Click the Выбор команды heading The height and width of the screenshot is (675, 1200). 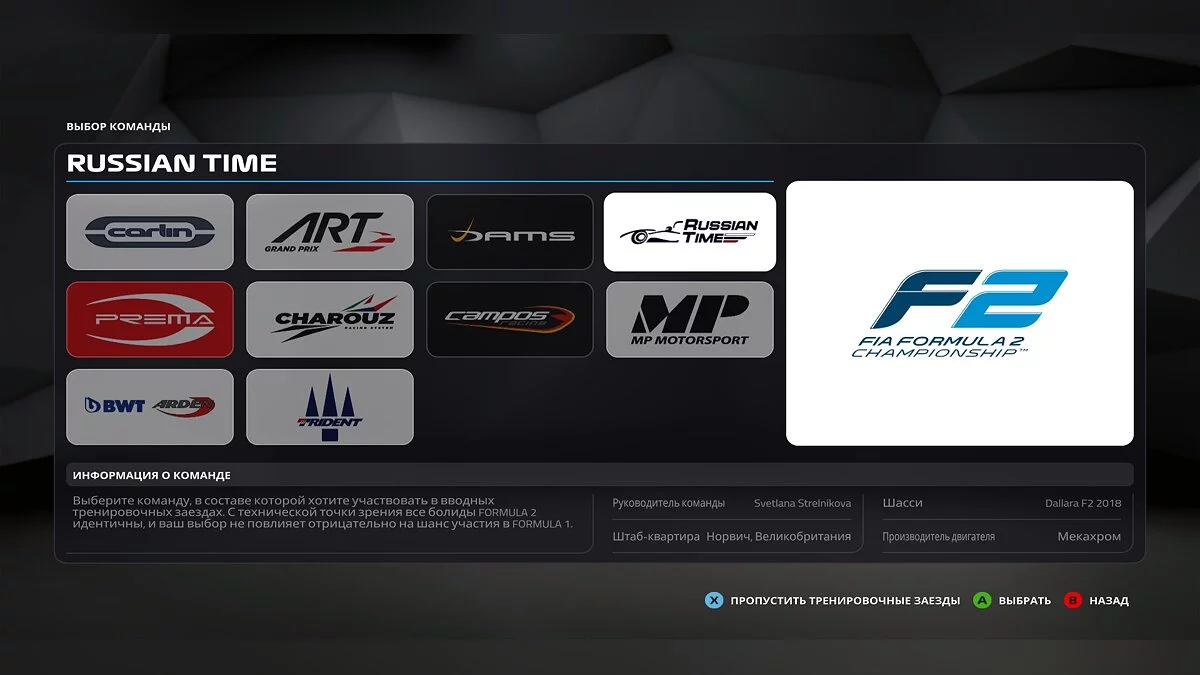tap(118, 127)
